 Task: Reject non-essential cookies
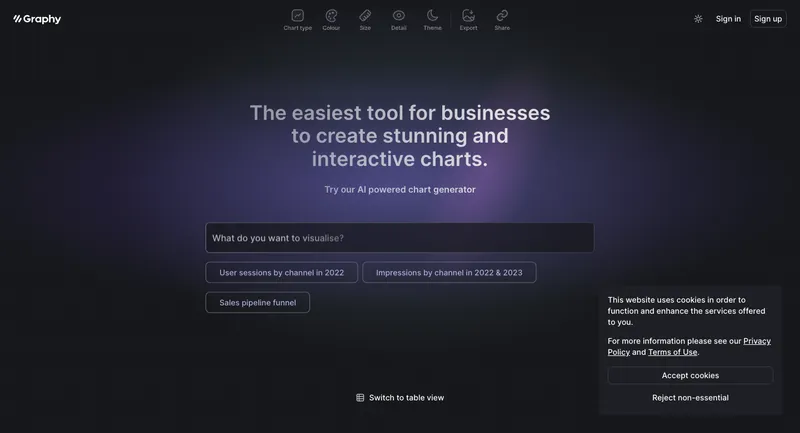click(x=690, y=398)
